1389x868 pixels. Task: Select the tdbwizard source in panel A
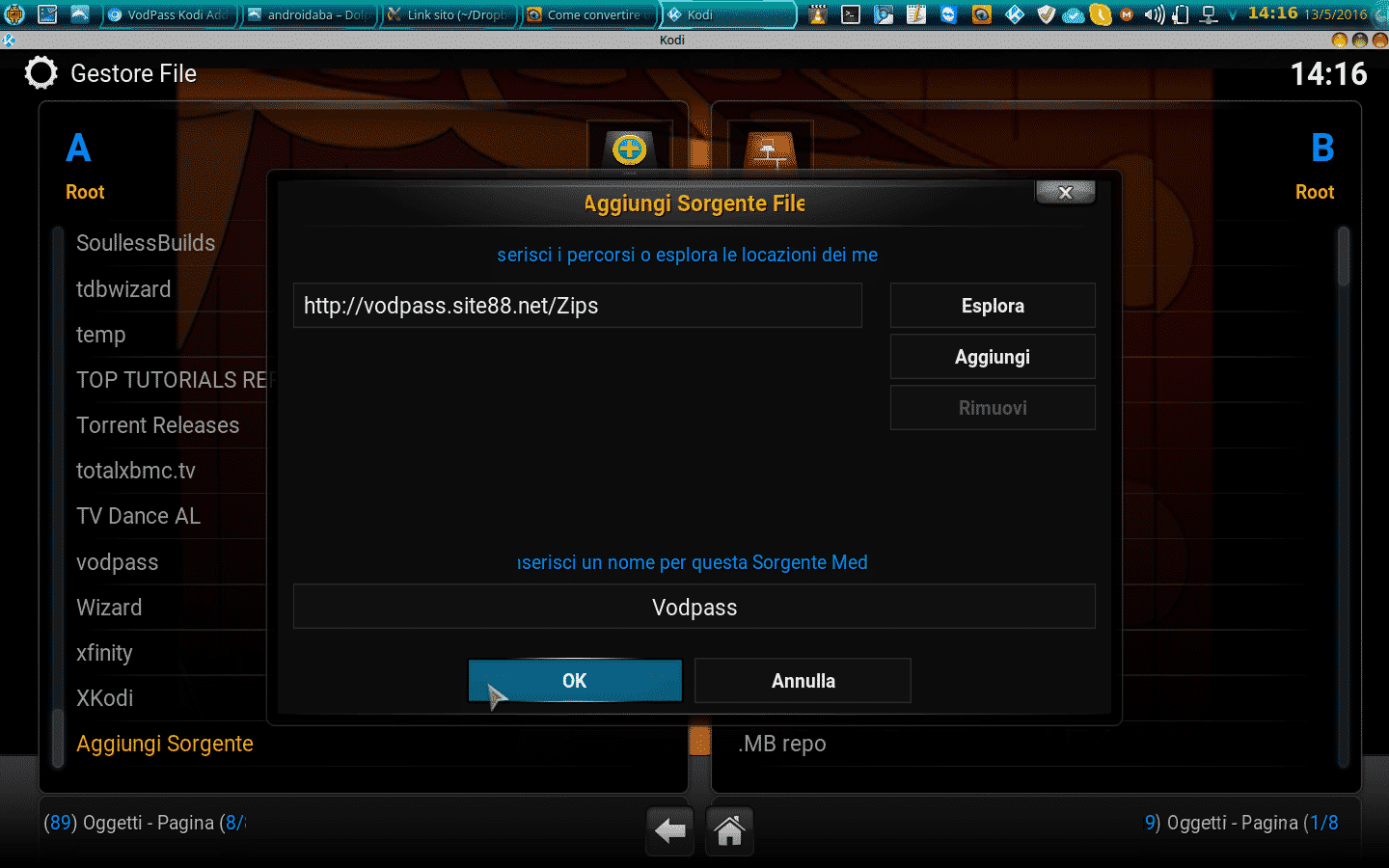123,289
